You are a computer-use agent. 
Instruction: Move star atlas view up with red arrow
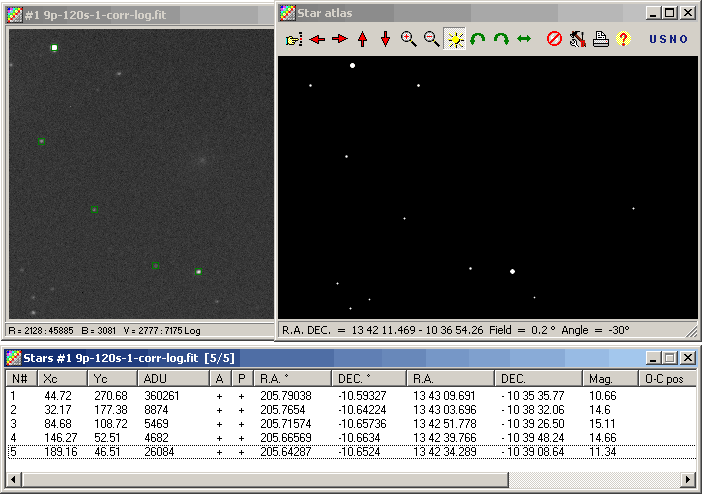(363, 39)
